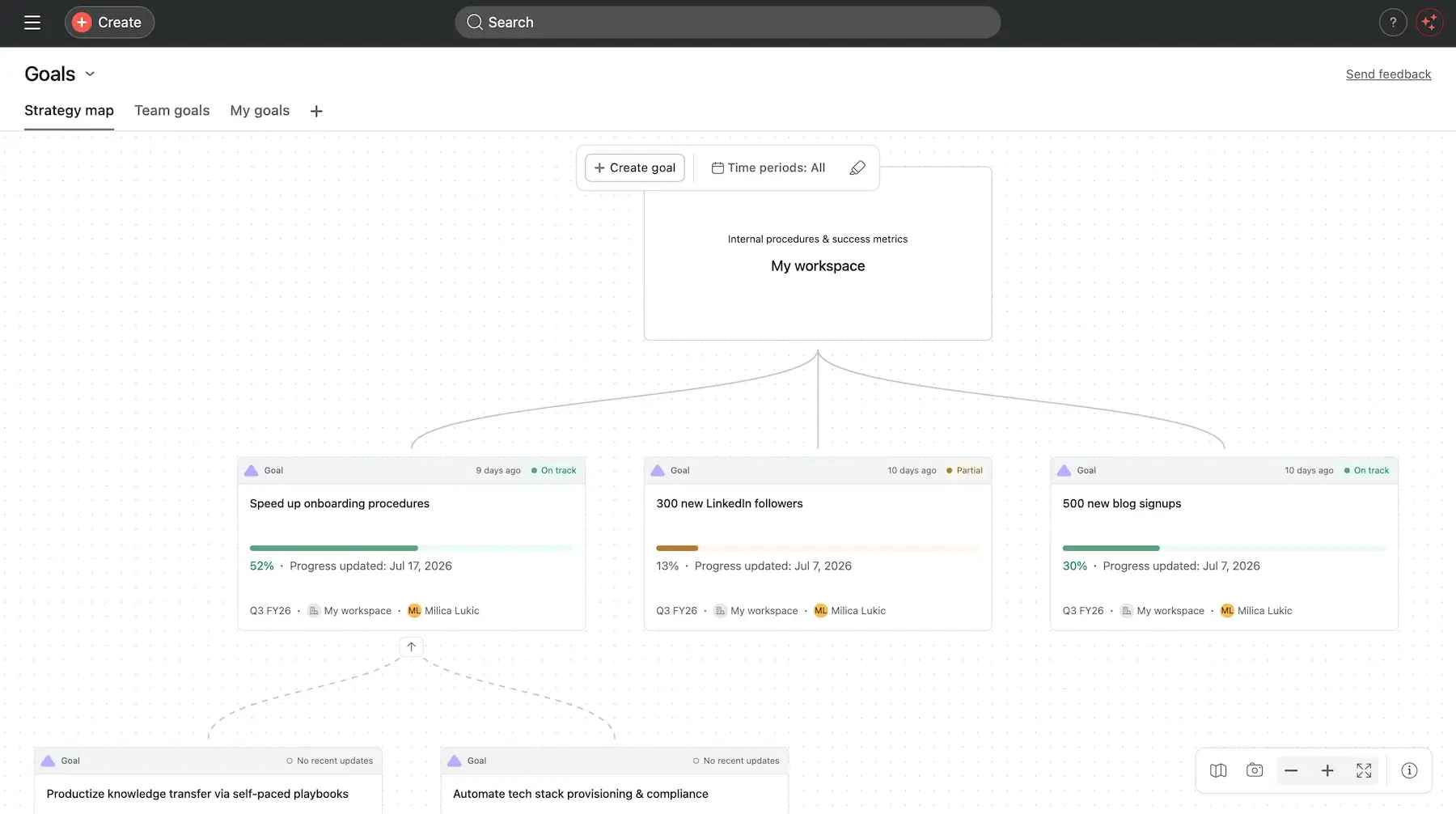Click My workspace on LinkedIn card
The height and width of the screenshot is (814, 1456).
point(756,611)
